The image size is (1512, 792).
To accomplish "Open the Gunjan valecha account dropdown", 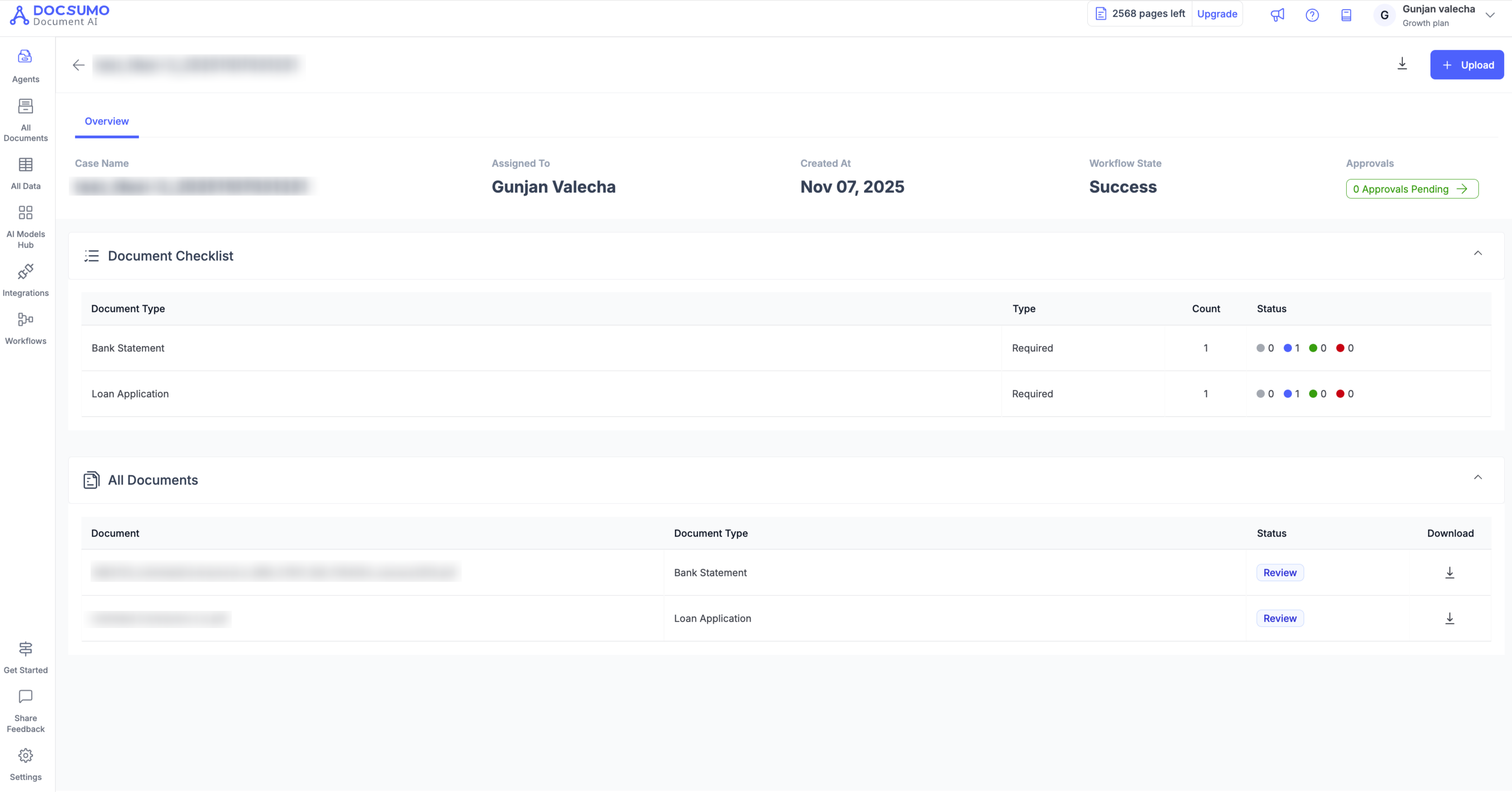I will 1490,15.
